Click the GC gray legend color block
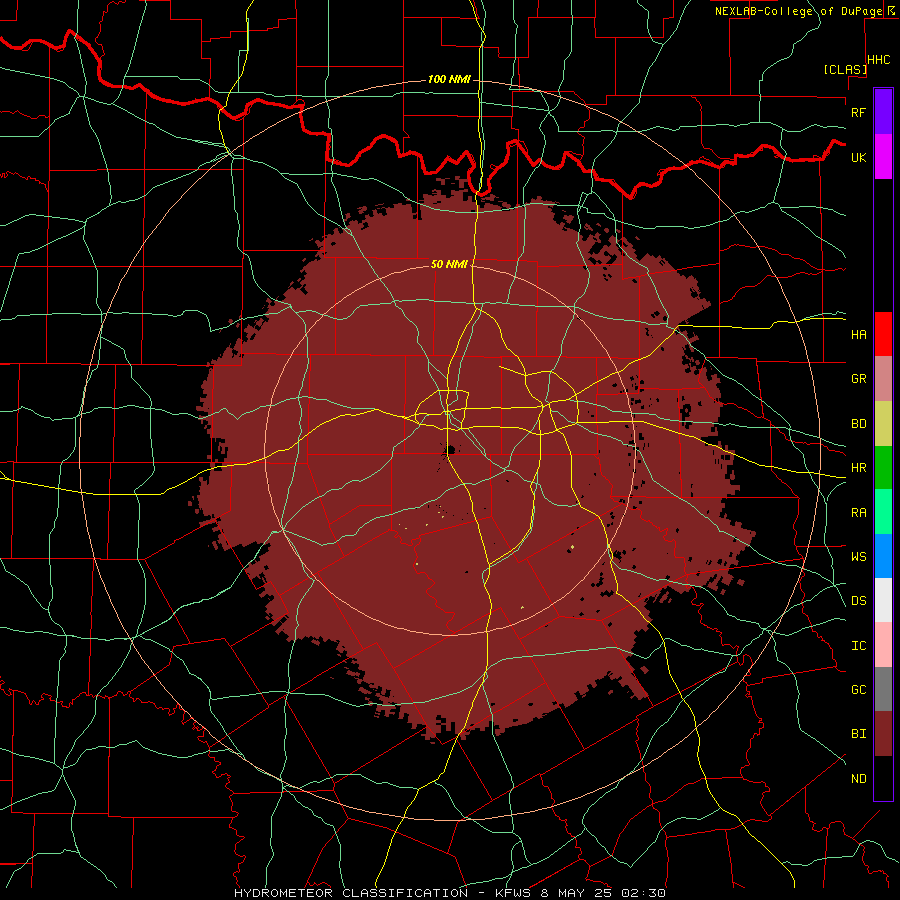The width and height of the screenshot is (900, 900). pyautogui.click(x=883, y=689)
